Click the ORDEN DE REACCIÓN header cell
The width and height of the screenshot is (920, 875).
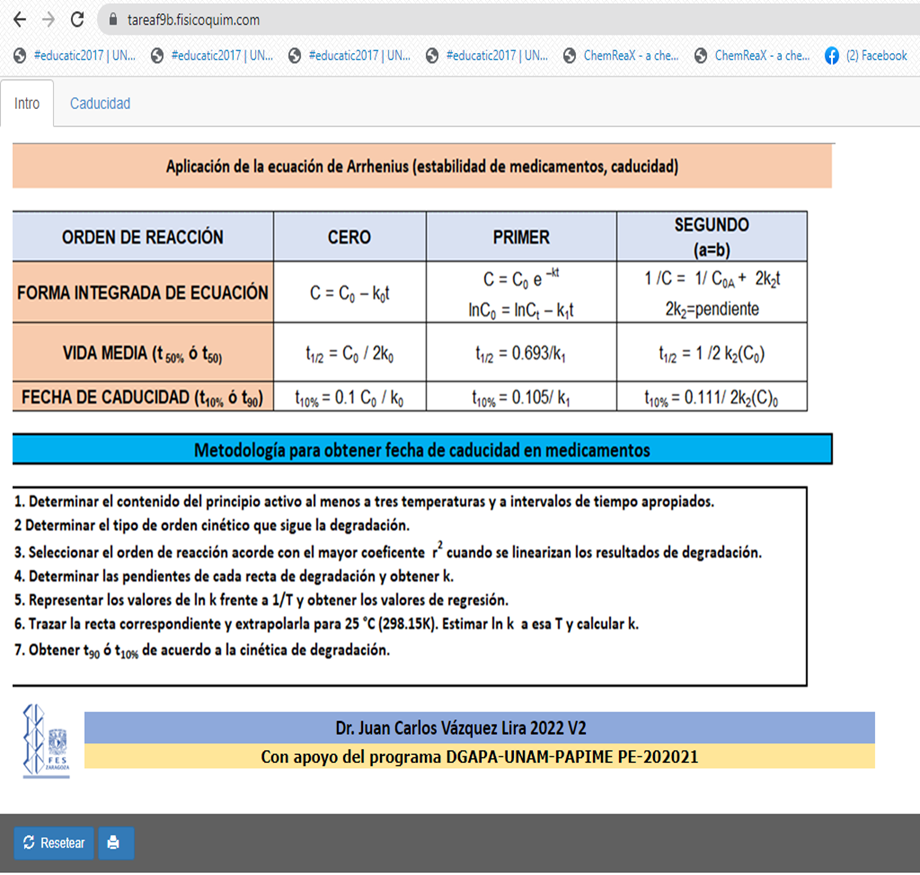click(143, 237)
